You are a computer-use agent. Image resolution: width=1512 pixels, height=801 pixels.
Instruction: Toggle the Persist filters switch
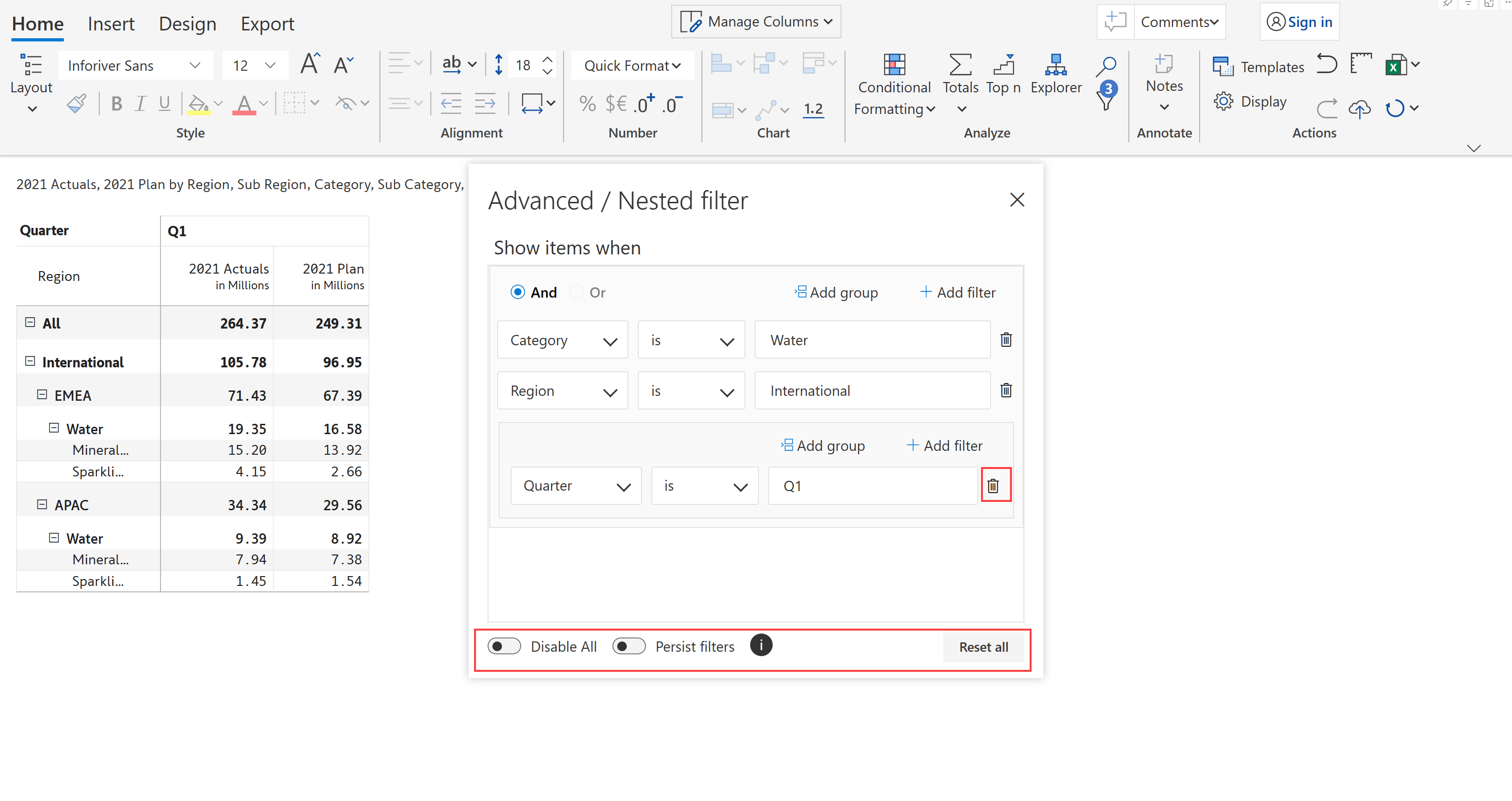coord(629,646)
